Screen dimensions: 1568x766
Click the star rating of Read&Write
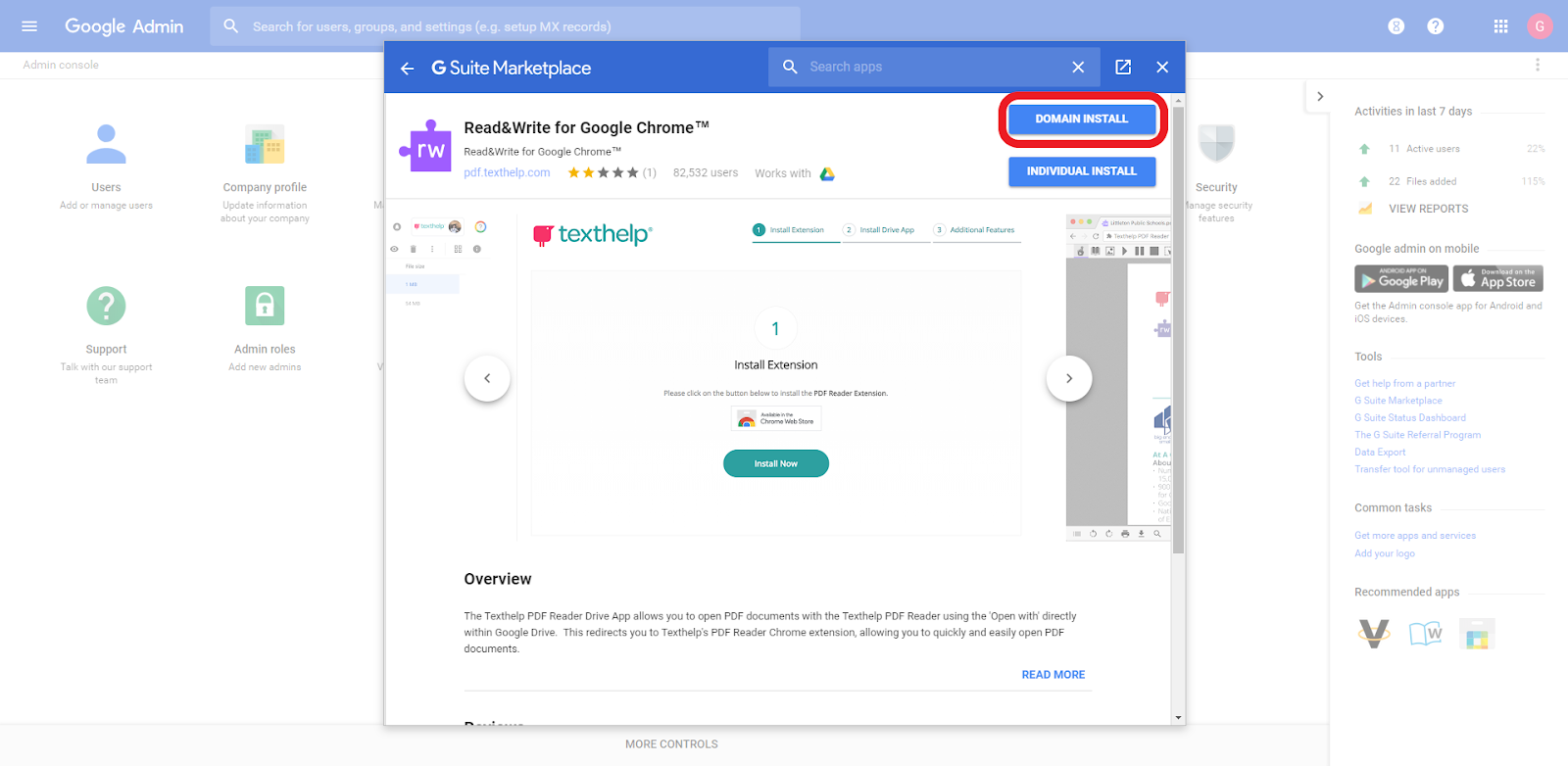pyautogui.click(x=604, y=172)
